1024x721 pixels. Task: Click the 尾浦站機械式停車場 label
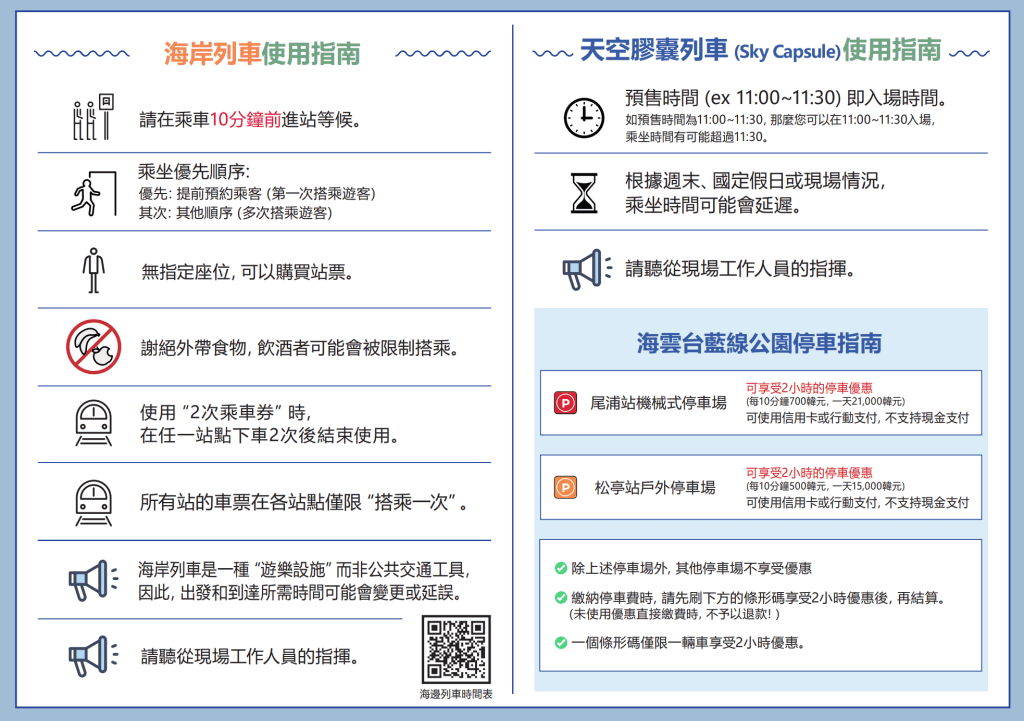pos(658,403)
